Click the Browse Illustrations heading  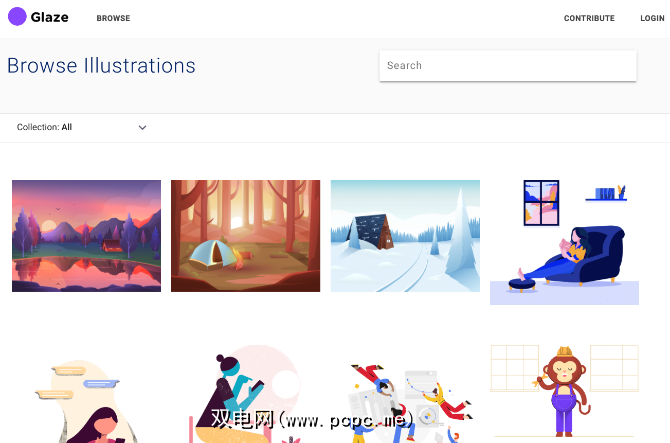(x=101, y=66)
